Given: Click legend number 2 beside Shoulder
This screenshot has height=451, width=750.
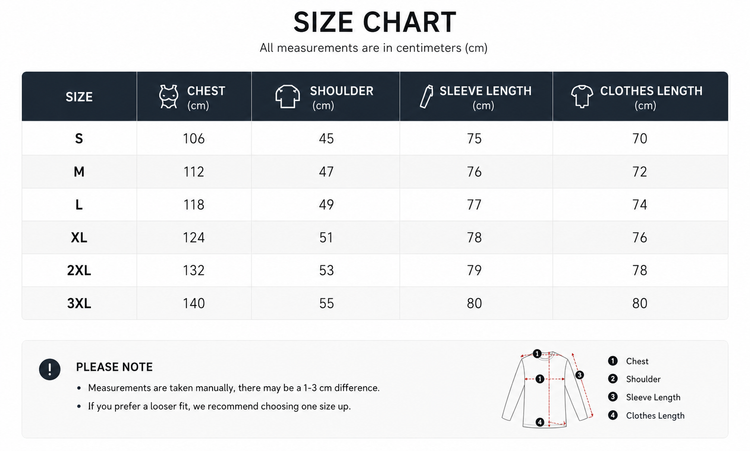Looking at the screenshot, I should coord(613,379).
